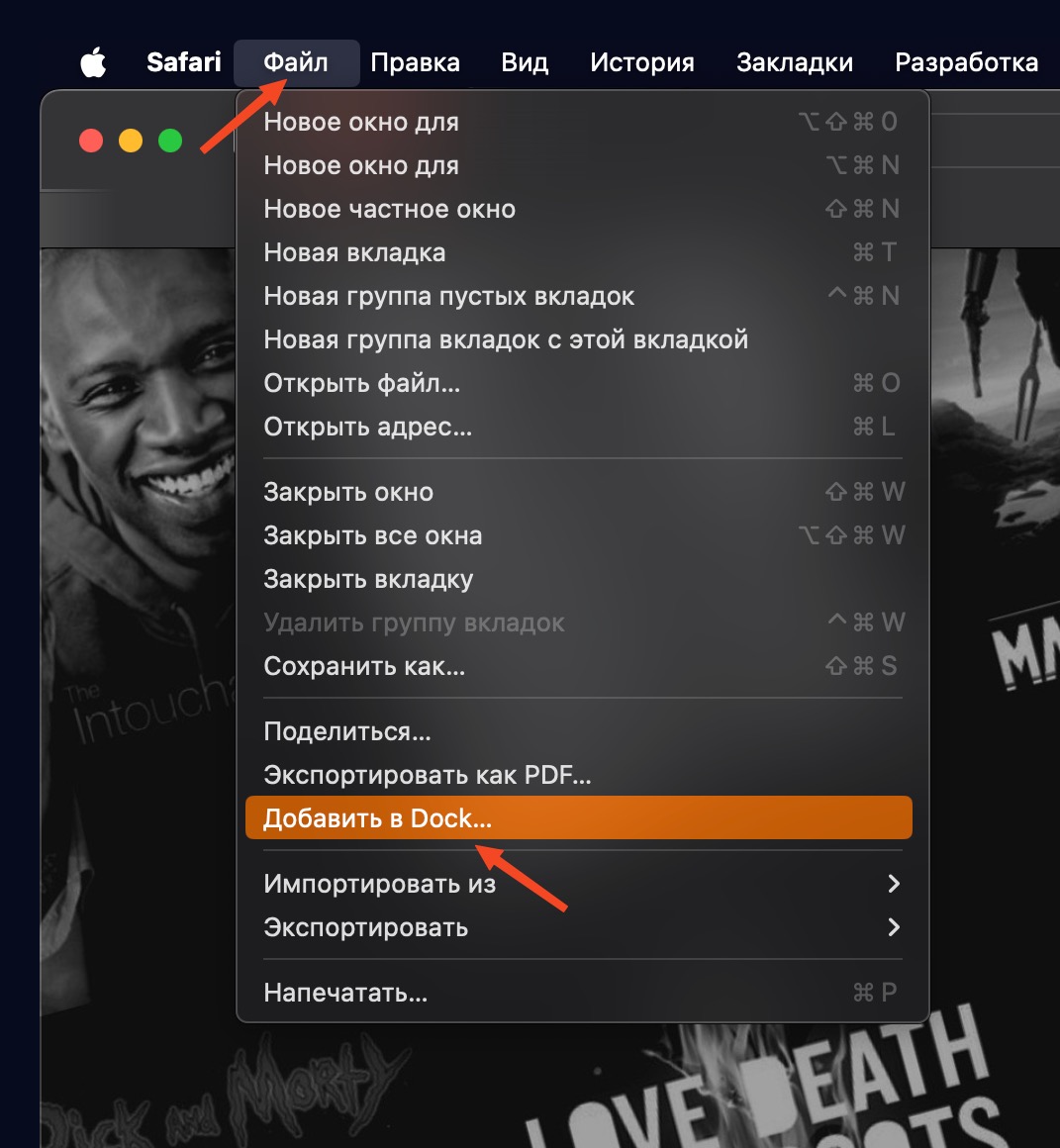Close the Safari window with red button

pyautogui.click(x=91, y=141)
